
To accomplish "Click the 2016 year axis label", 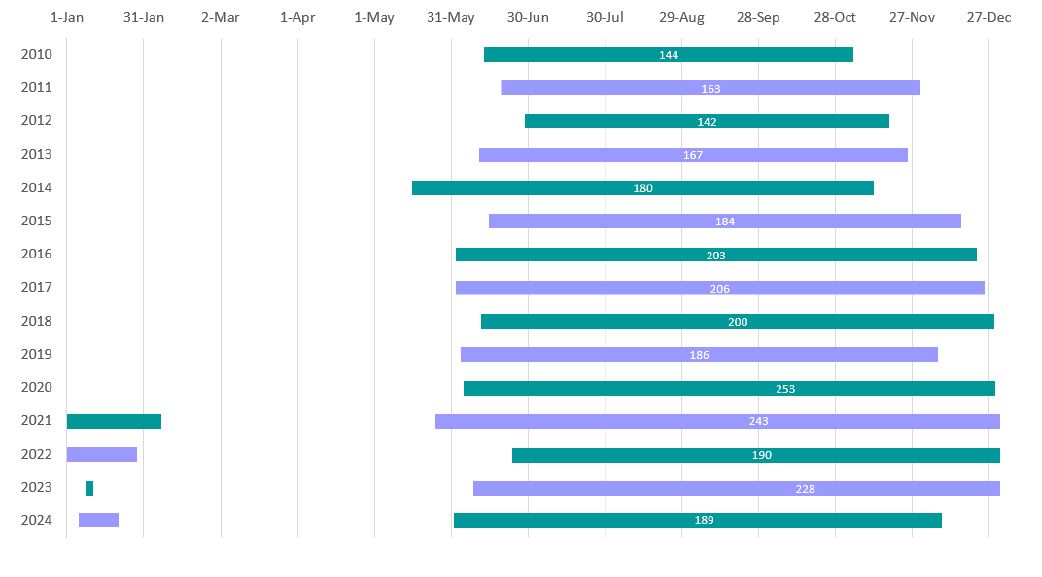I will click(x=36, y=254).
